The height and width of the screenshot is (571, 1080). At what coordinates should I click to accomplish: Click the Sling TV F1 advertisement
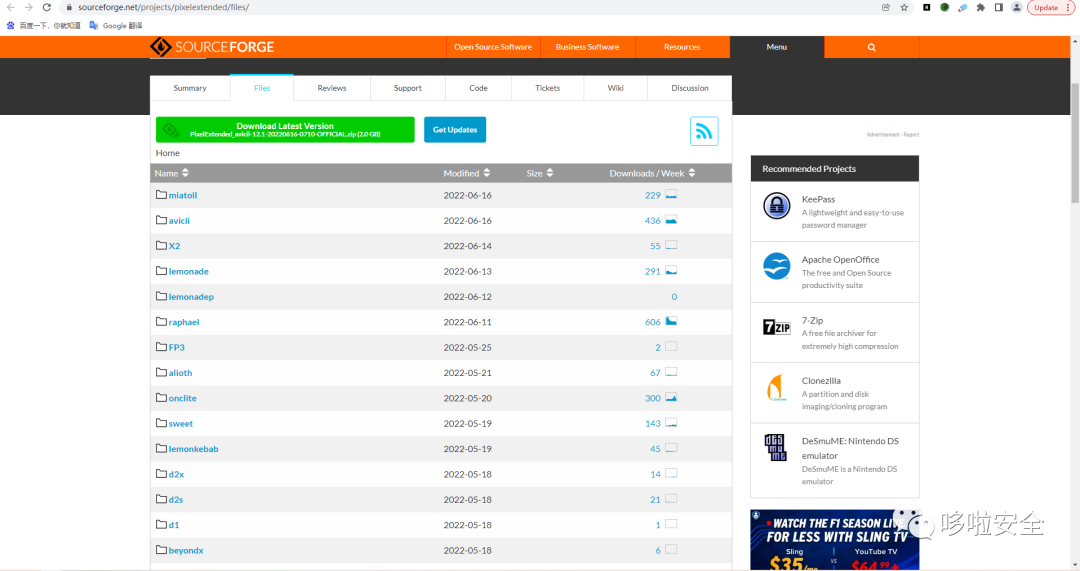point(835,540)
